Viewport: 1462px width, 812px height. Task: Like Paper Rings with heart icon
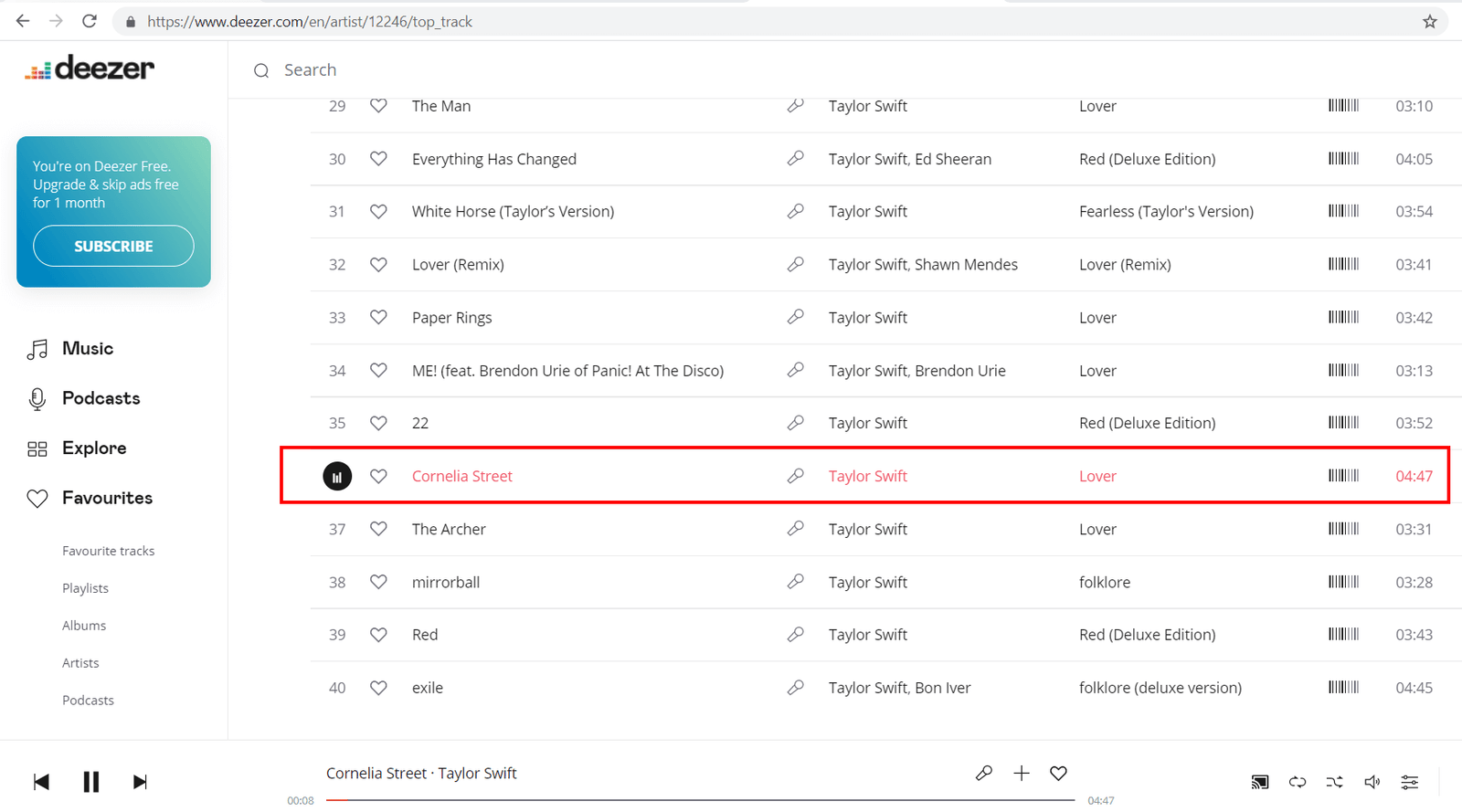[x=378, y=317]
